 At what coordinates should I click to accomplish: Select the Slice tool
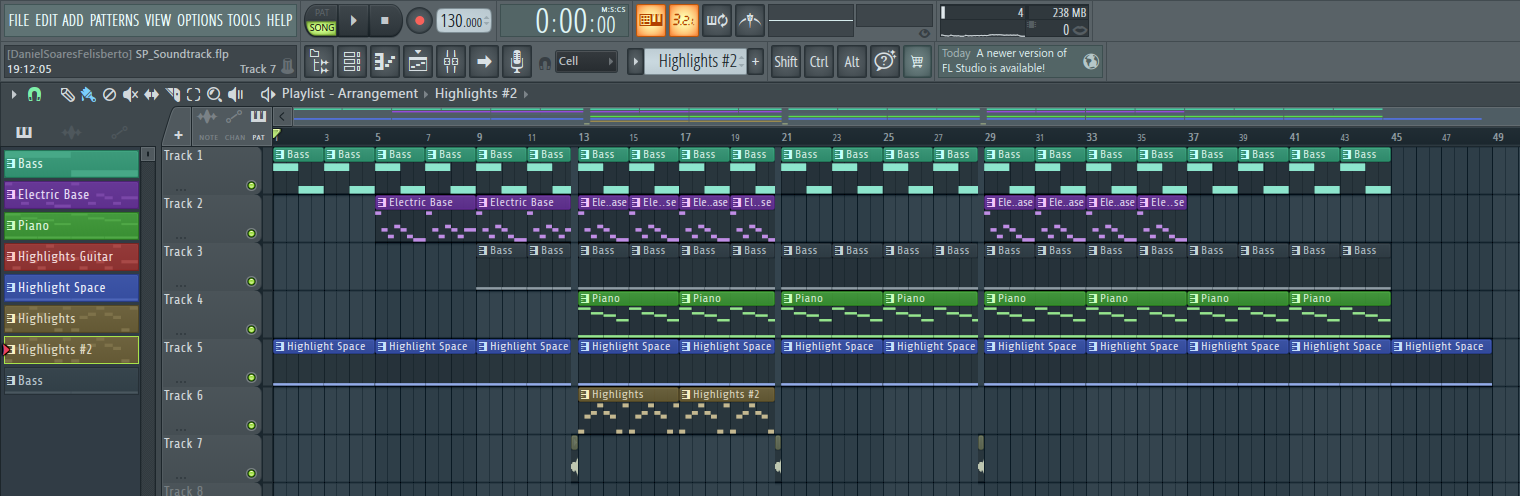point(173,94)
